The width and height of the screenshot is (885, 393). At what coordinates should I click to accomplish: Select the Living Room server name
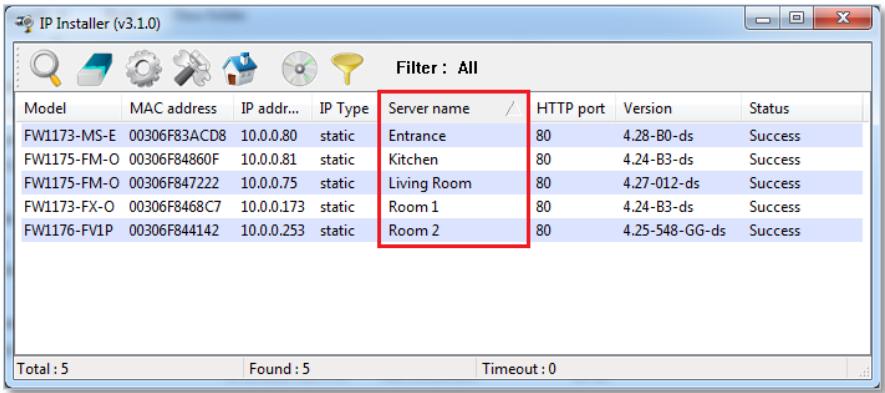[430, 184]
